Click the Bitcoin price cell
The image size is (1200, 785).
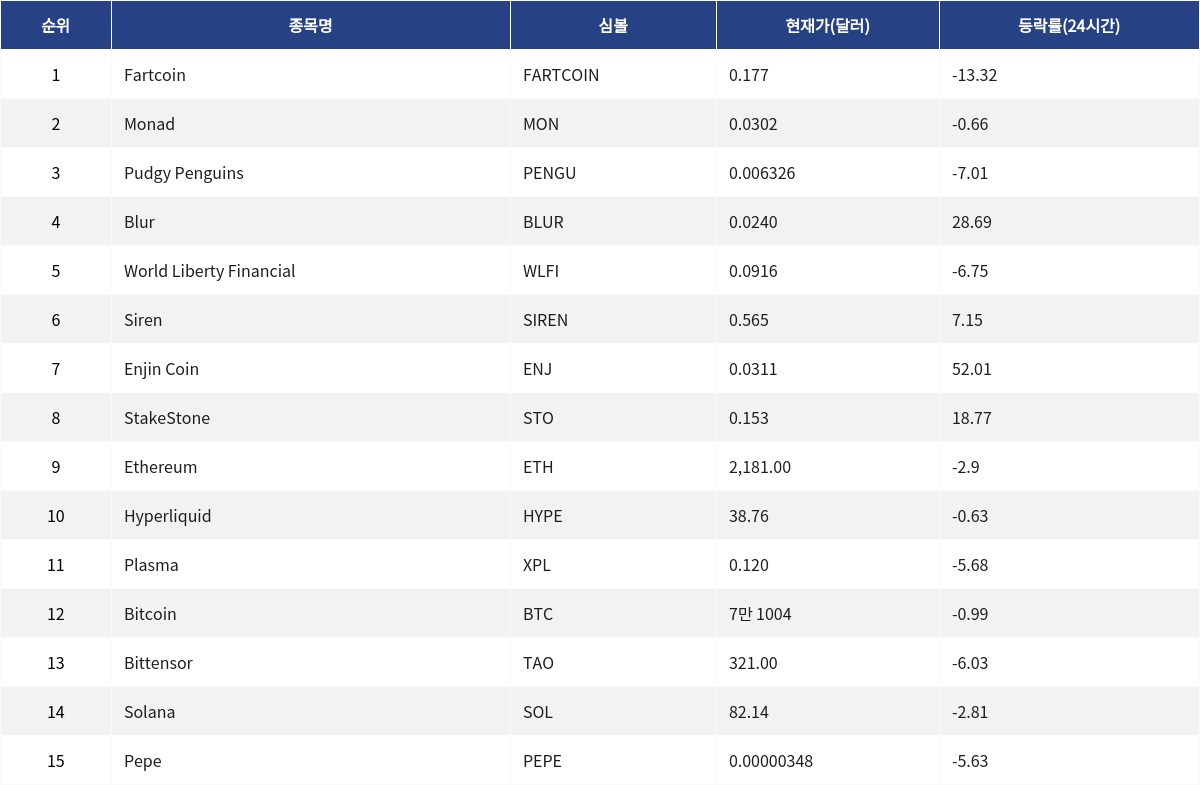tap(760, 614)
